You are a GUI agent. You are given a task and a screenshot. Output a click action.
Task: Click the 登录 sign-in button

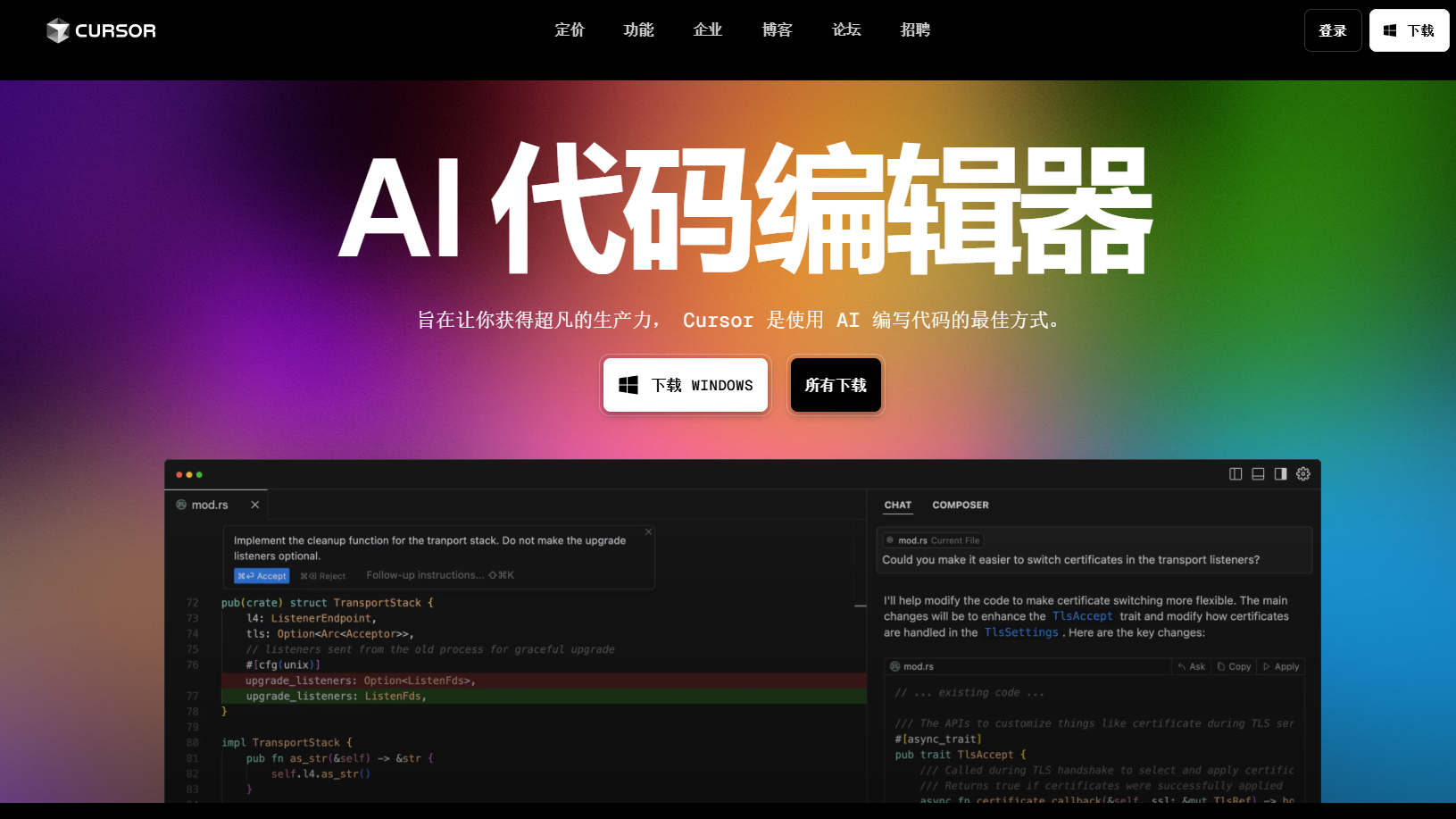click(x=1333, y=30)
